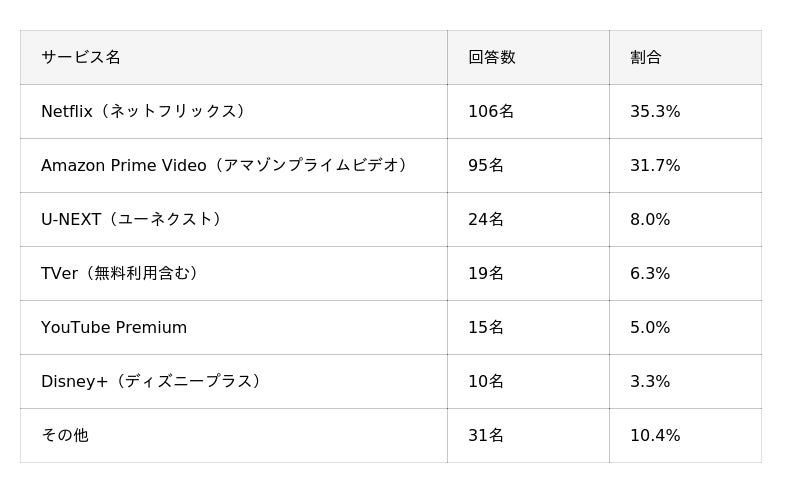Select the 31.7% percentage cell
Image resolution: width=800 pixels, height=493 pixels.
click(x=655, y=166)
